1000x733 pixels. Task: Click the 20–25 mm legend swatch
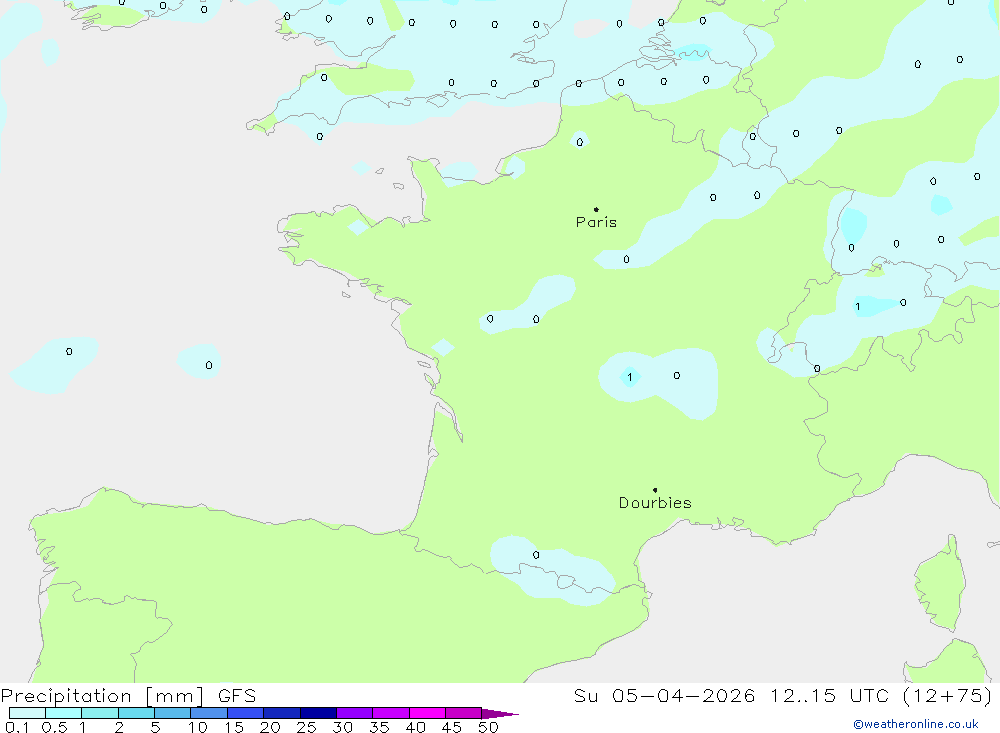click(x=282, y=713)
